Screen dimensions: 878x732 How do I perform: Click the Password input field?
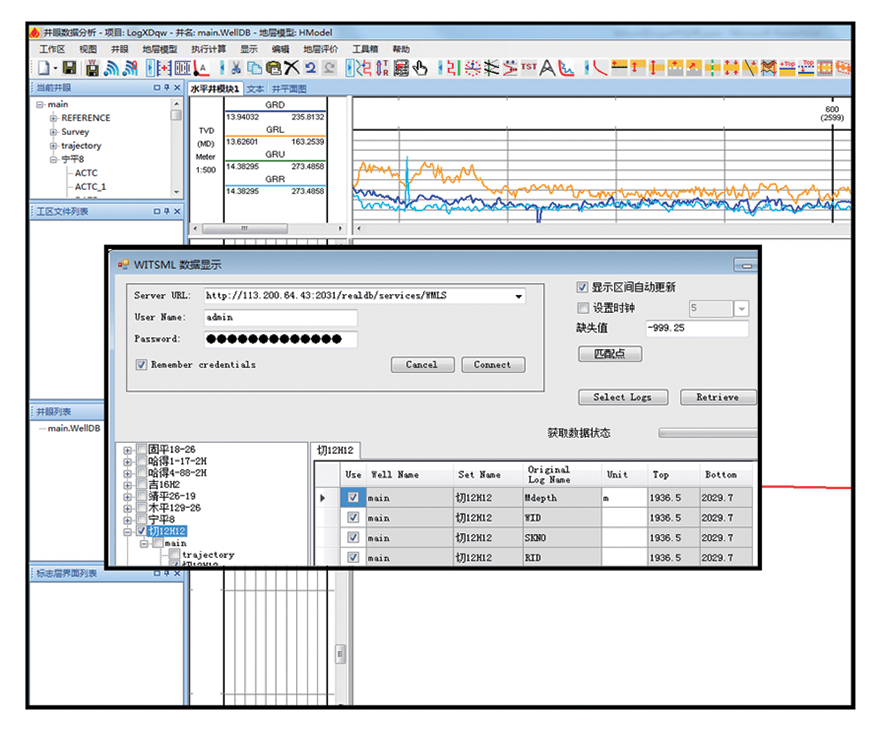(x=280, y=339)
